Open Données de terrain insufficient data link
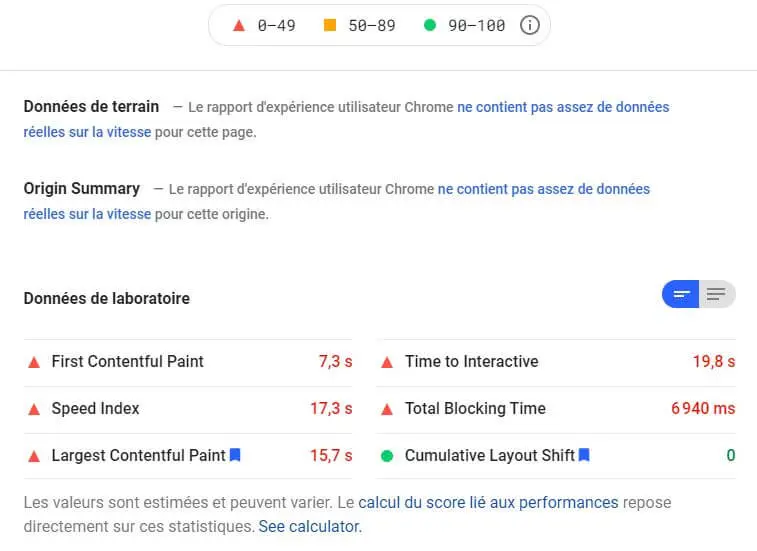This screenshot has height=551, width=757. [x=346, y=119]
